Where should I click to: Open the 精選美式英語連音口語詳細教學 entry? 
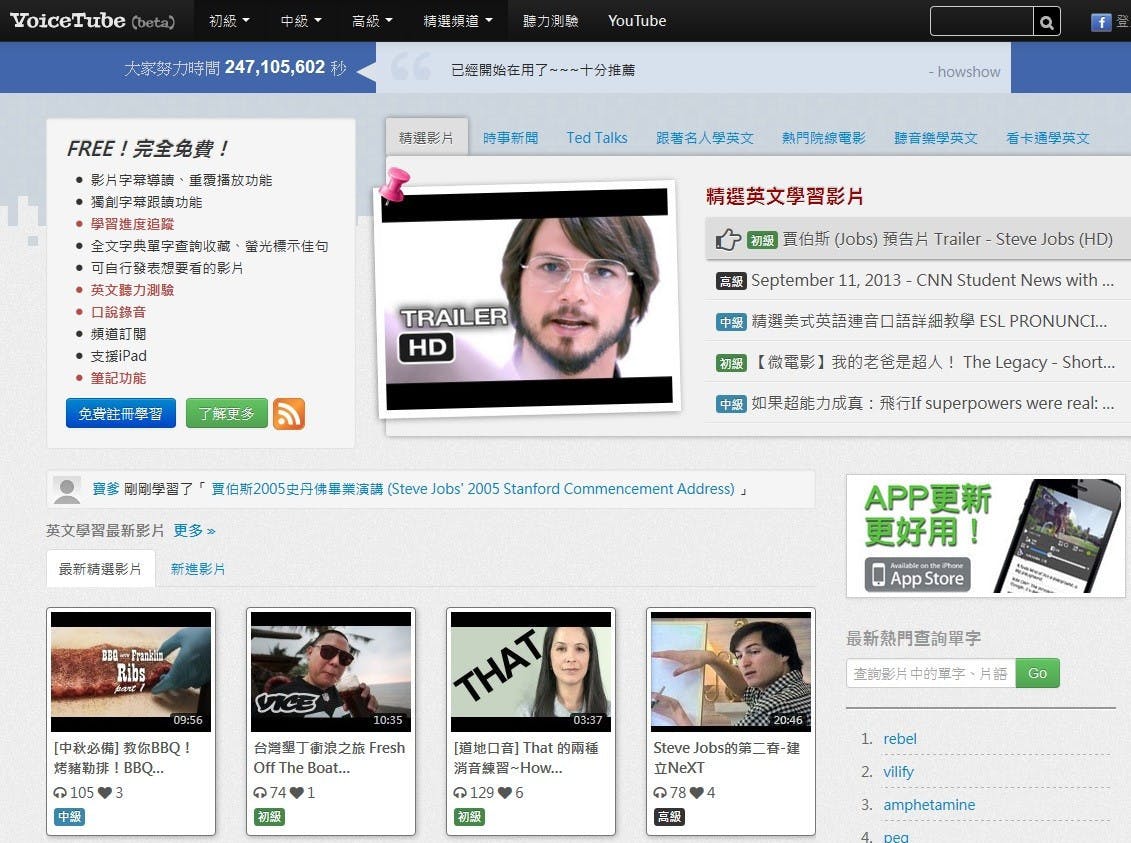coord(929,322)
